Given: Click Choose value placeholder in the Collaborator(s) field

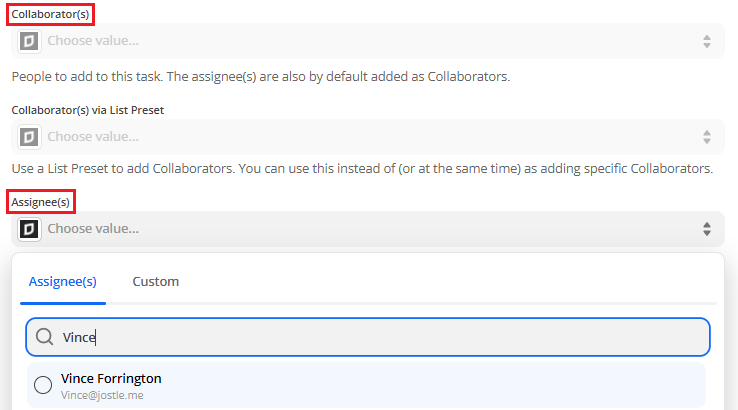Looking at the screenshot, I should point(93,41).
